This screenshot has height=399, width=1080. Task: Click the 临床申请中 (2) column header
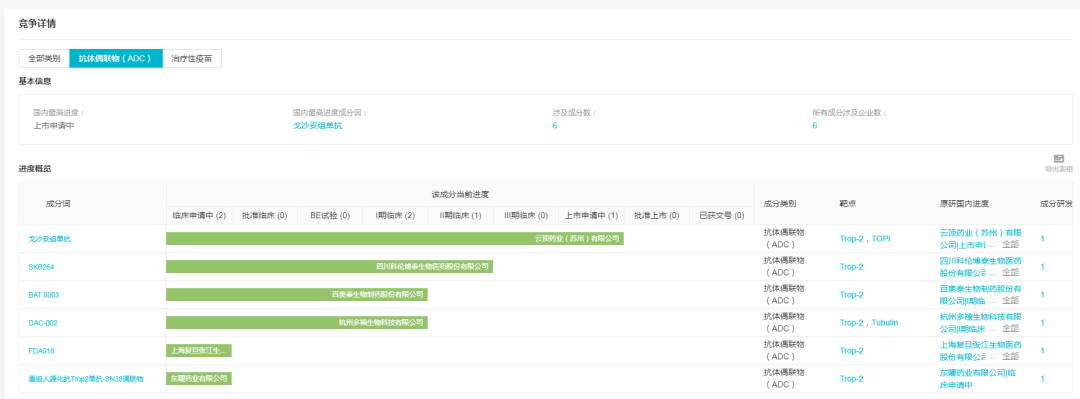(199, 216)
